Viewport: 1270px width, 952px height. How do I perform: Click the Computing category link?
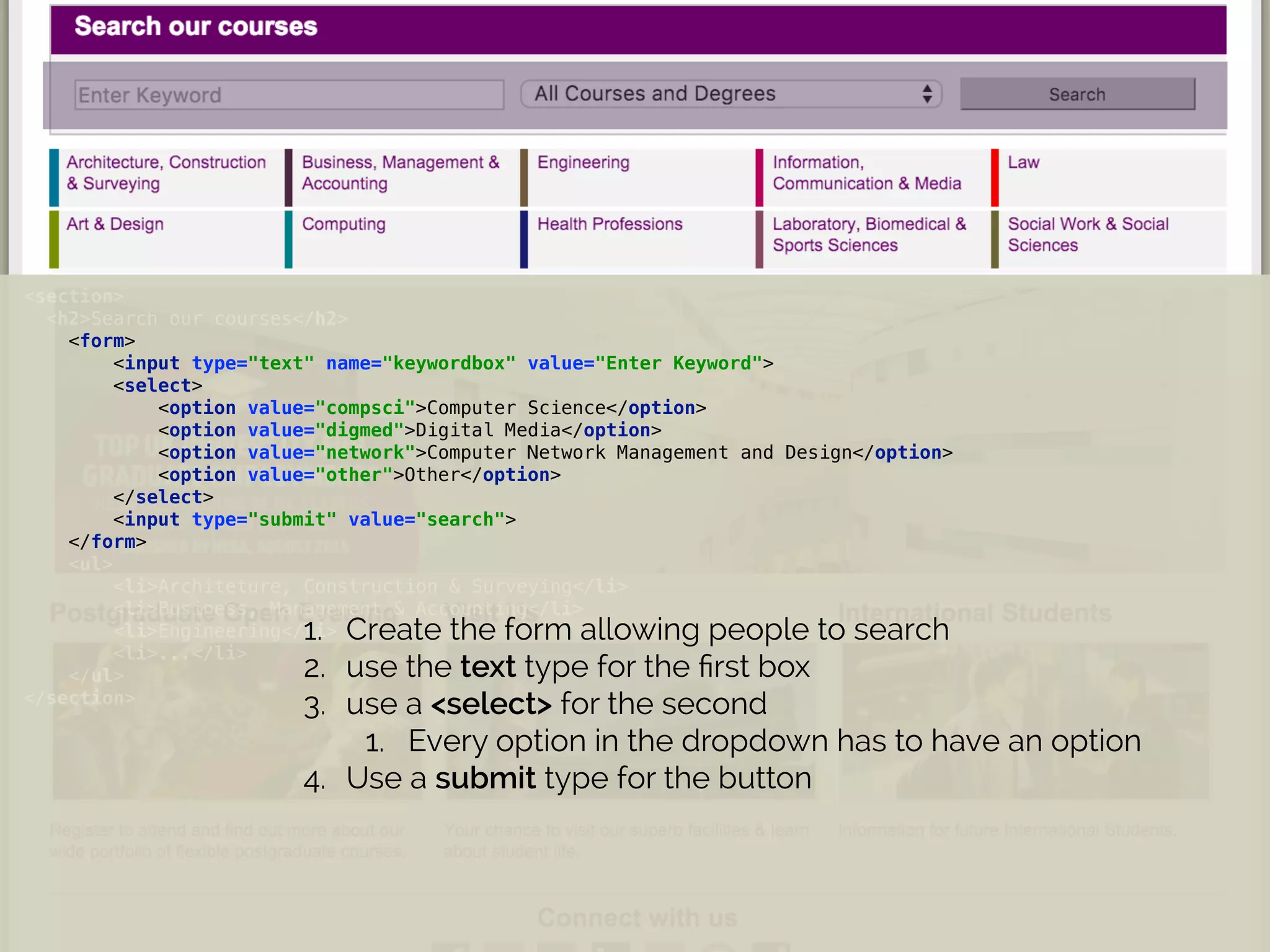pos(344,224)
